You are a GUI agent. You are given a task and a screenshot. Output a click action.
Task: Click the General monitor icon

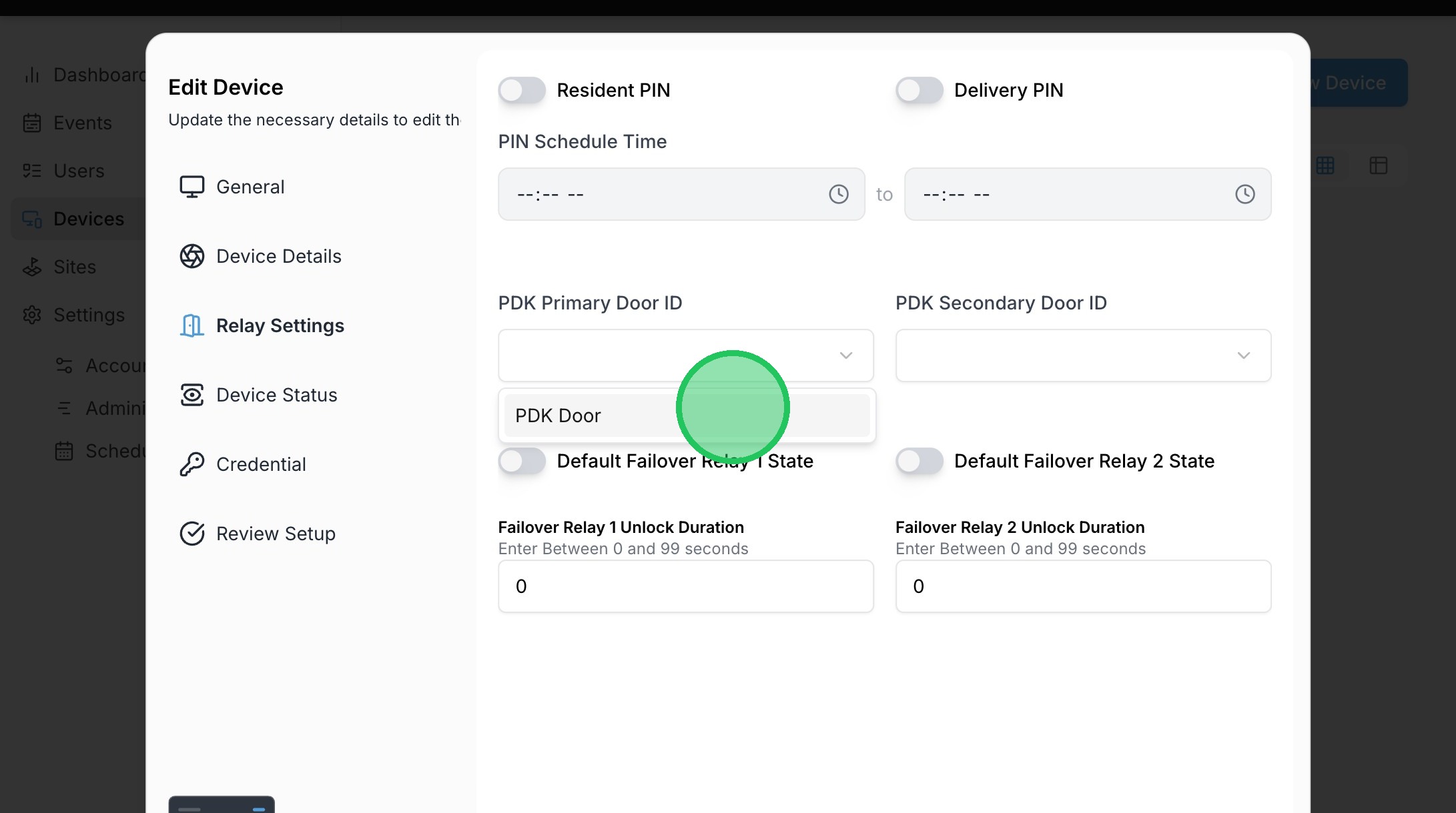click(x=192, y=187)
